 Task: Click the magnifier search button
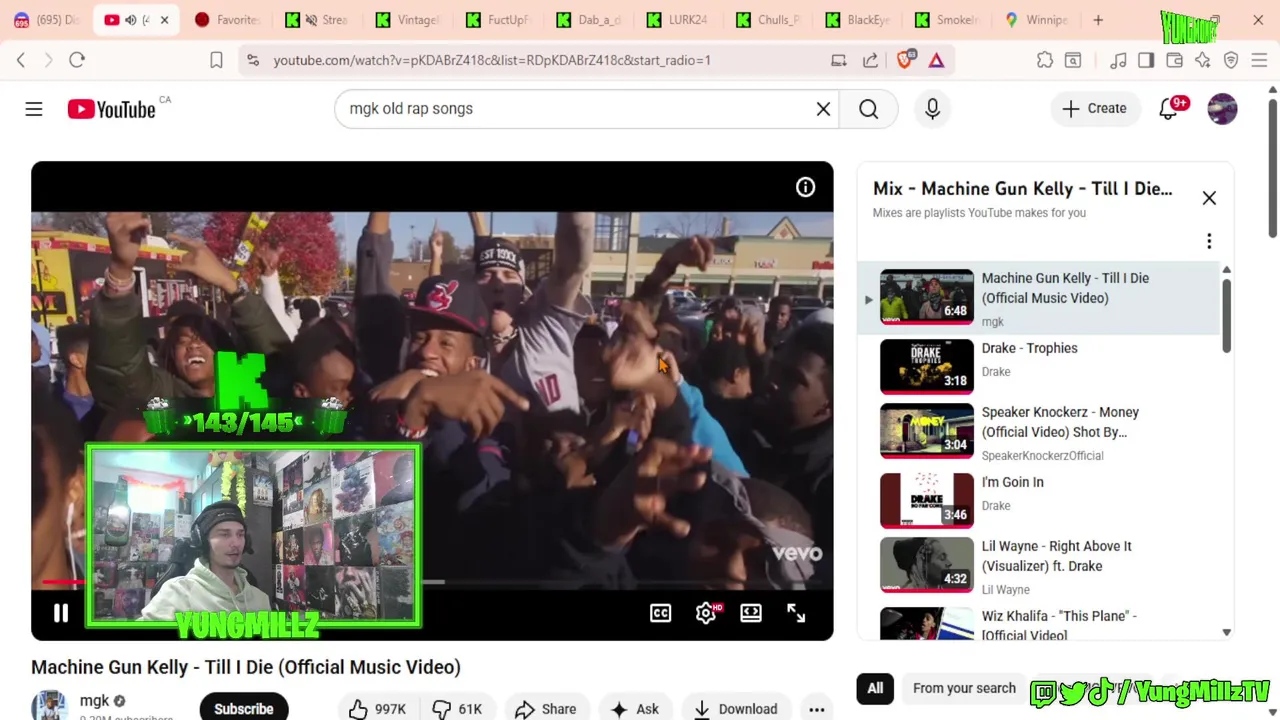(868, 109)
